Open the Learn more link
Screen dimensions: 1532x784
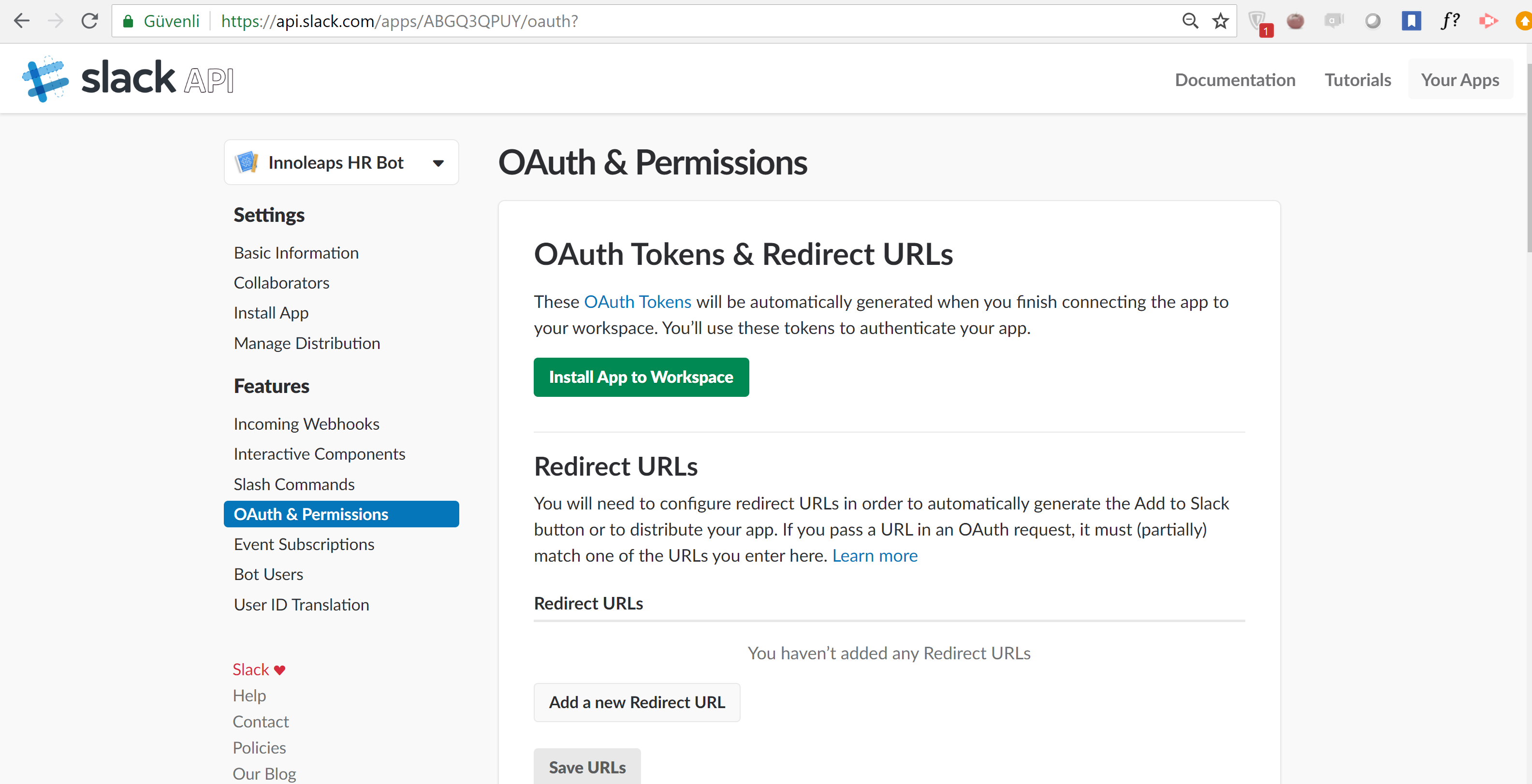click(874, 555)
